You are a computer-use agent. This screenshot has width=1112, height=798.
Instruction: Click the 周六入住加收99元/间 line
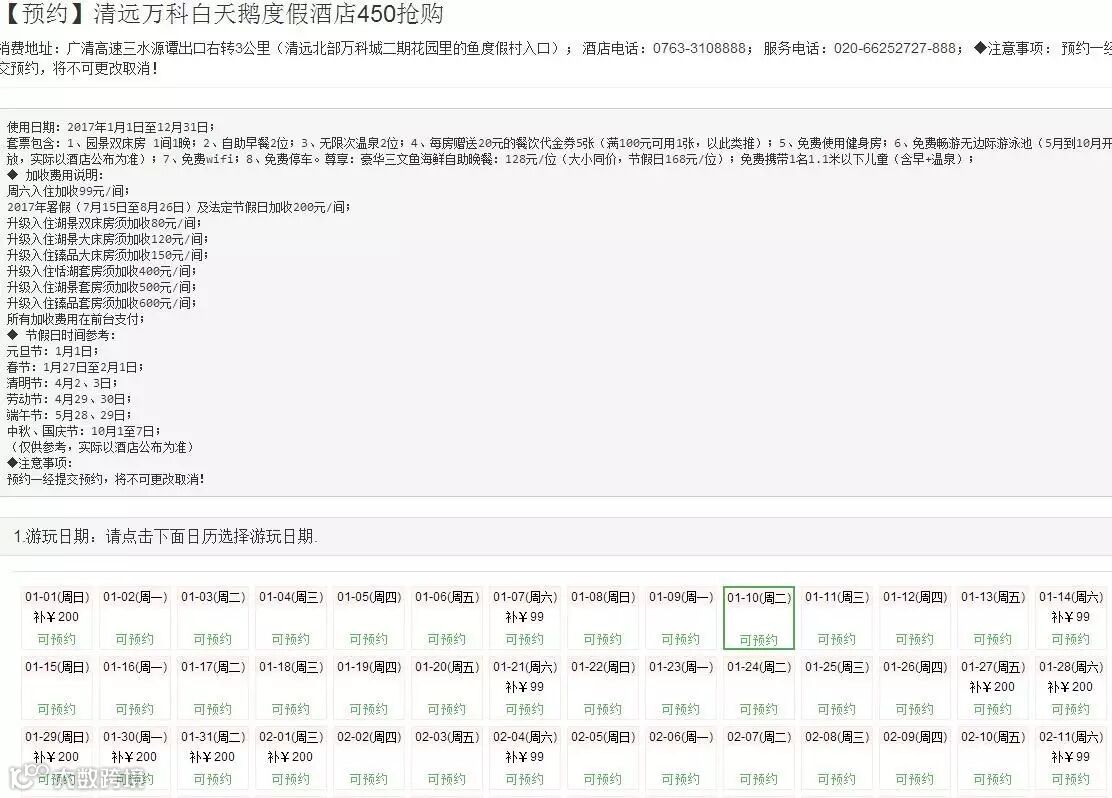coord(68,191)
